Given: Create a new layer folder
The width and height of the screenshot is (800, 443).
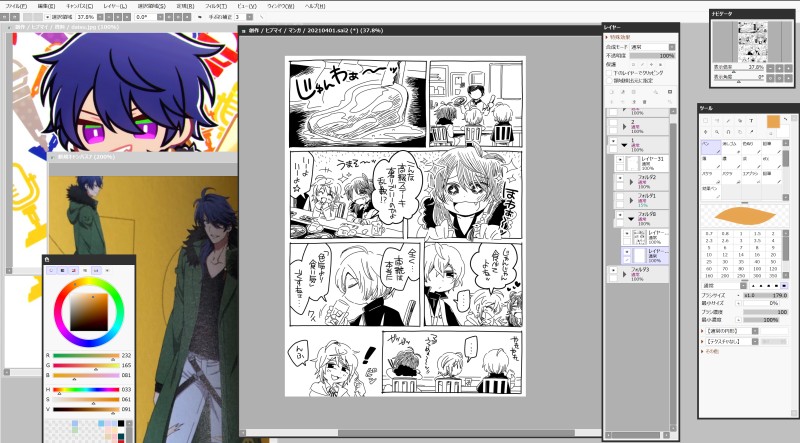Looking at the screenshot, I should coord(634,92).
